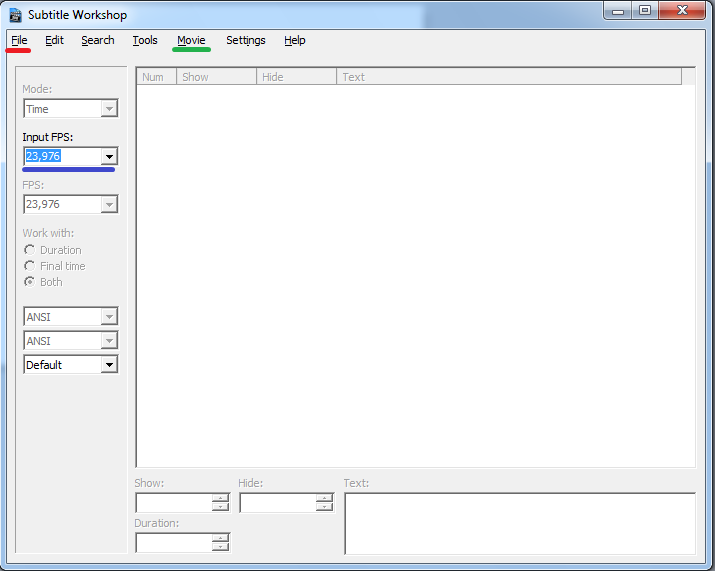Image resolution: width=715 pixels, height=571 pixels.
Task: Expand the Default dropdown list
Action: 109,365
